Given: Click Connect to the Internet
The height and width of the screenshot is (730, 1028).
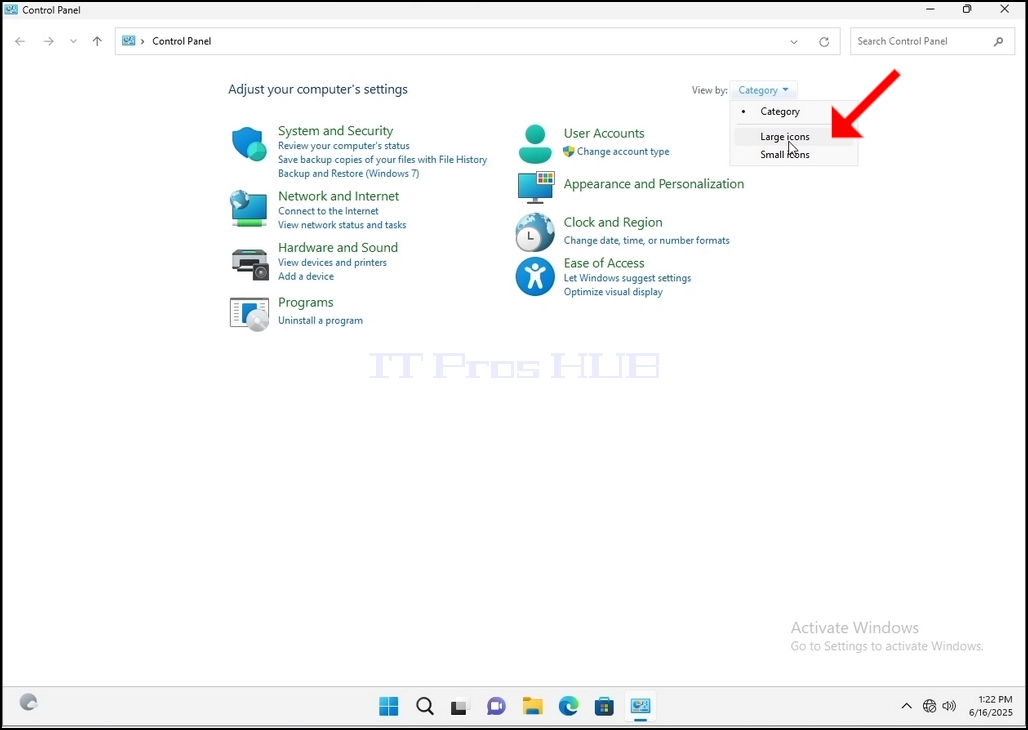Looking at the screenshot, I should [328, 211].
